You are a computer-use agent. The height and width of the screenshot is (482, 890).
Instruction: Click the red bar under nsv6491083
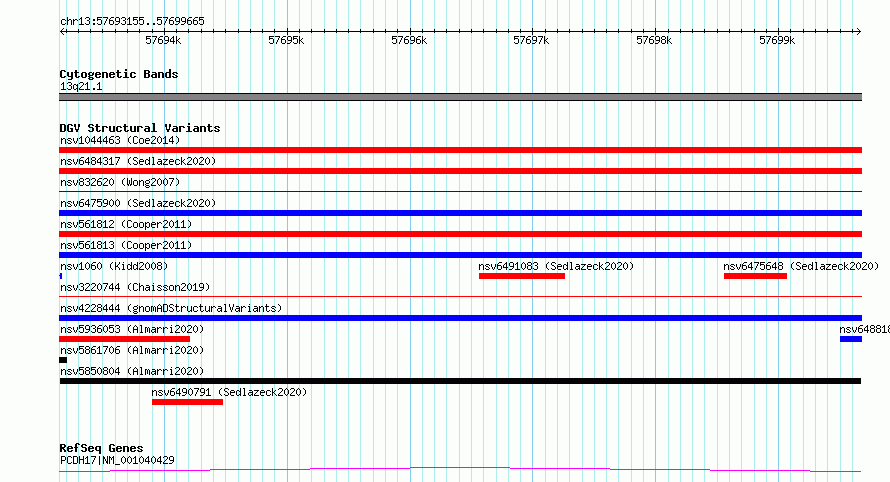coord(522,276)
